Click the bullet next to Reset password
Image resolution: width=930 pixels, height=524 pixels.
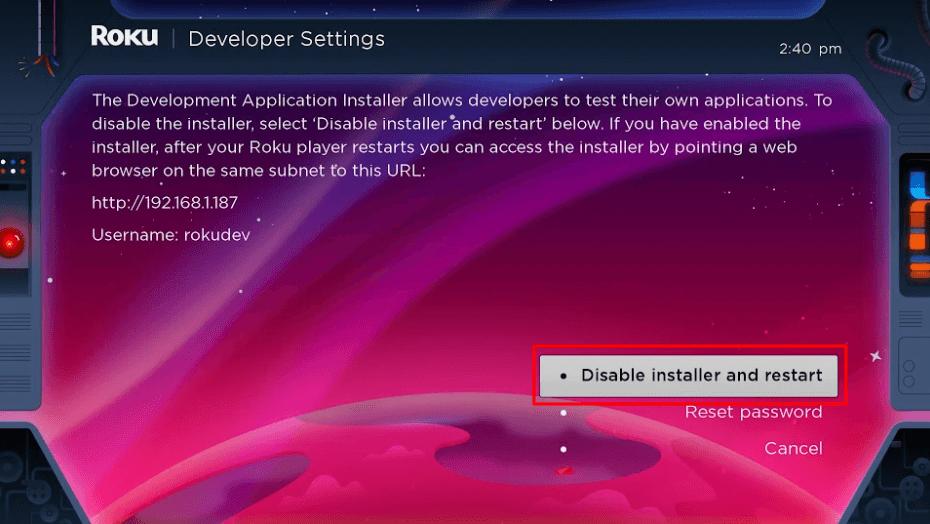(x=564, y=412)
